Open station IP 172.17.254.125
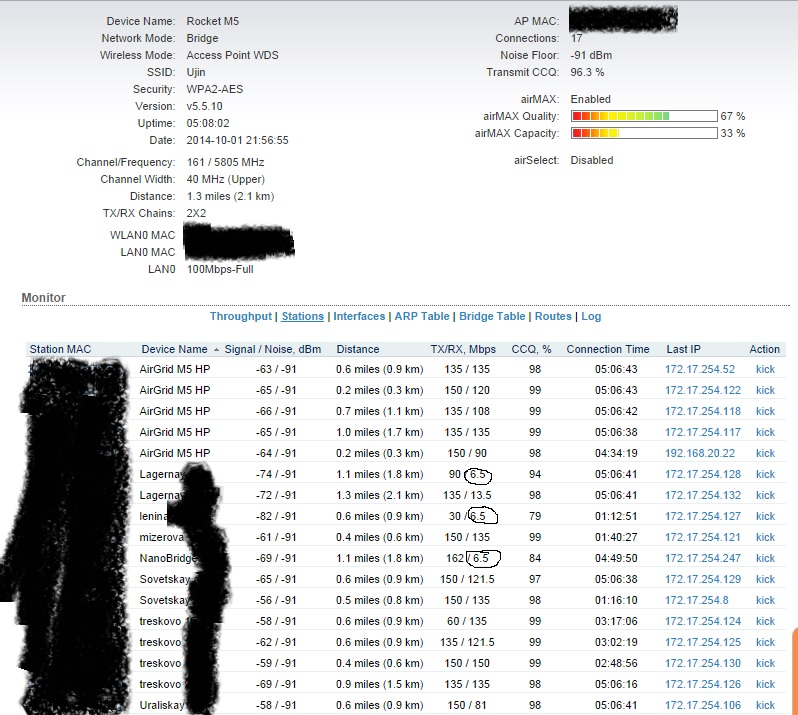Image resolution: width=798 pixels, height=715 pixels. (x=703, y=642)
